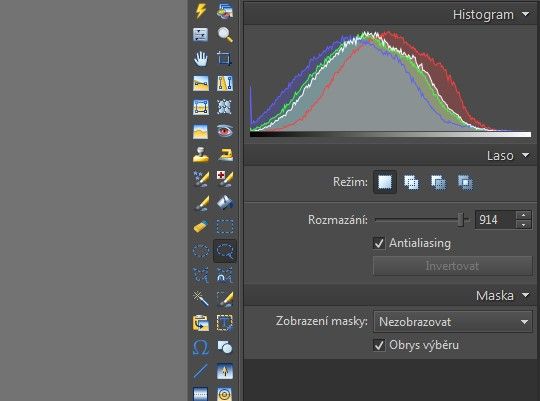Select the first normal Režim selection mode

(x=385, y=182)
